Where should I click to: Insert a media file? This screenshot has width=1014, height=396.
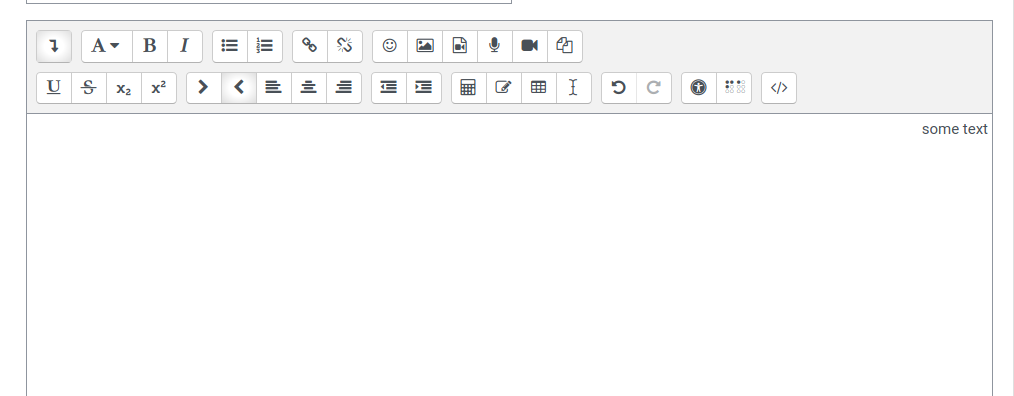(x=460, y=46)
